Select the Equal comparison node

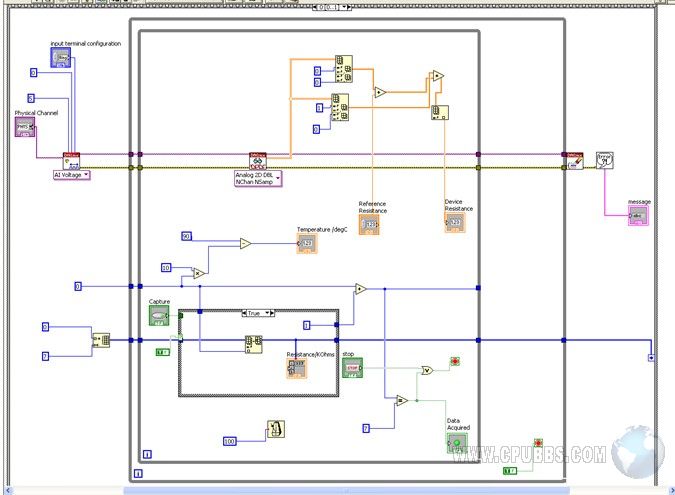coord(402,401)
